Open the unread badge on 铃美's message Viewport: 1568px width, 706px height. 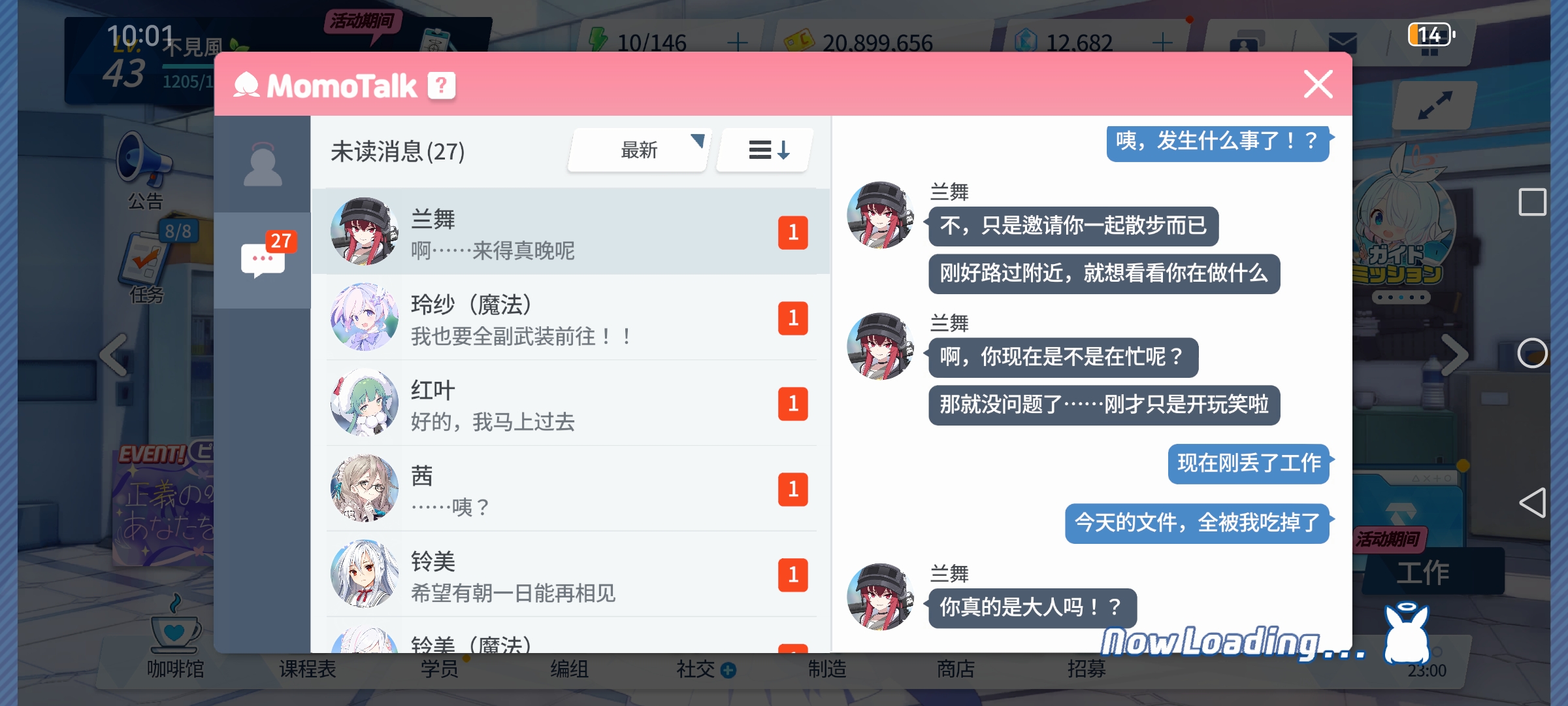tap(792, 575)
